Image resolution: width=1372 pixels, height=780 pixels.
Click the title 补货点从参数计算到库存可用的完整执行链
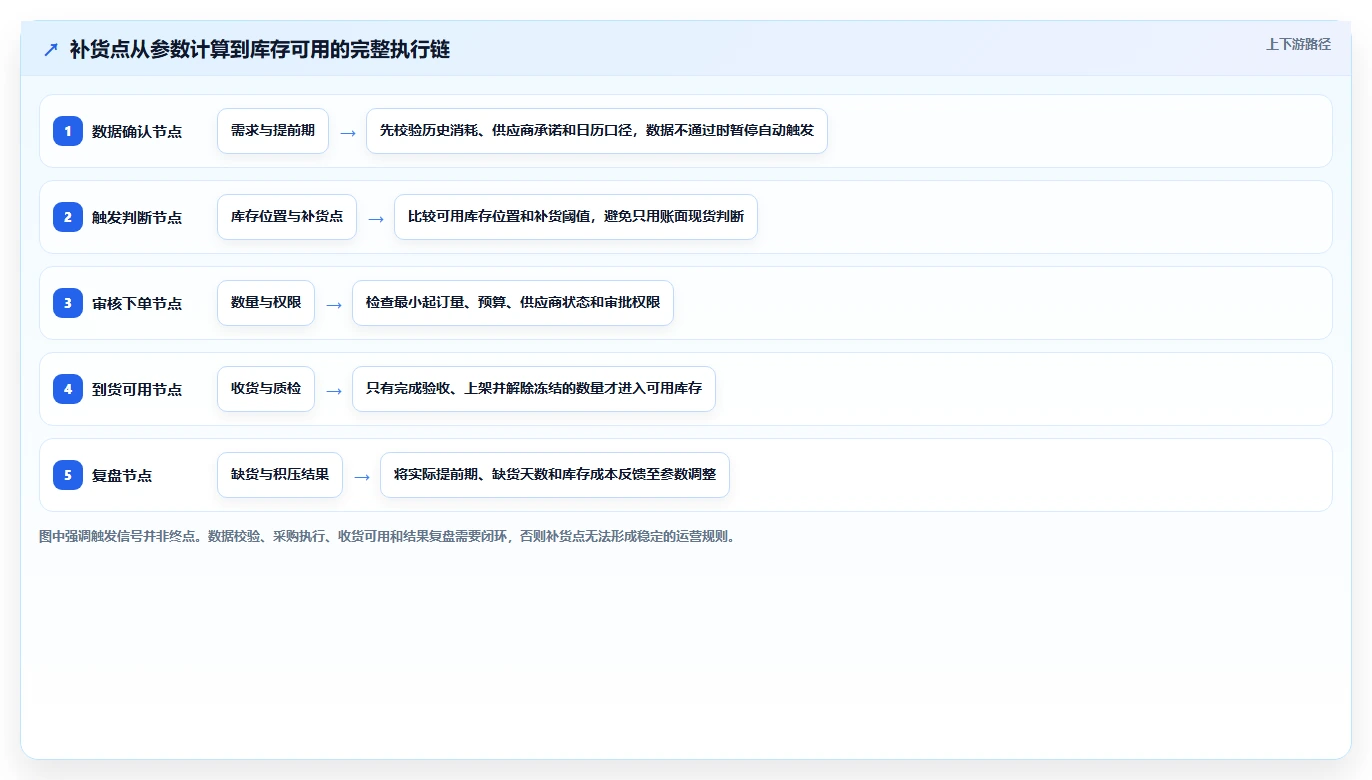tap(260, 49)
